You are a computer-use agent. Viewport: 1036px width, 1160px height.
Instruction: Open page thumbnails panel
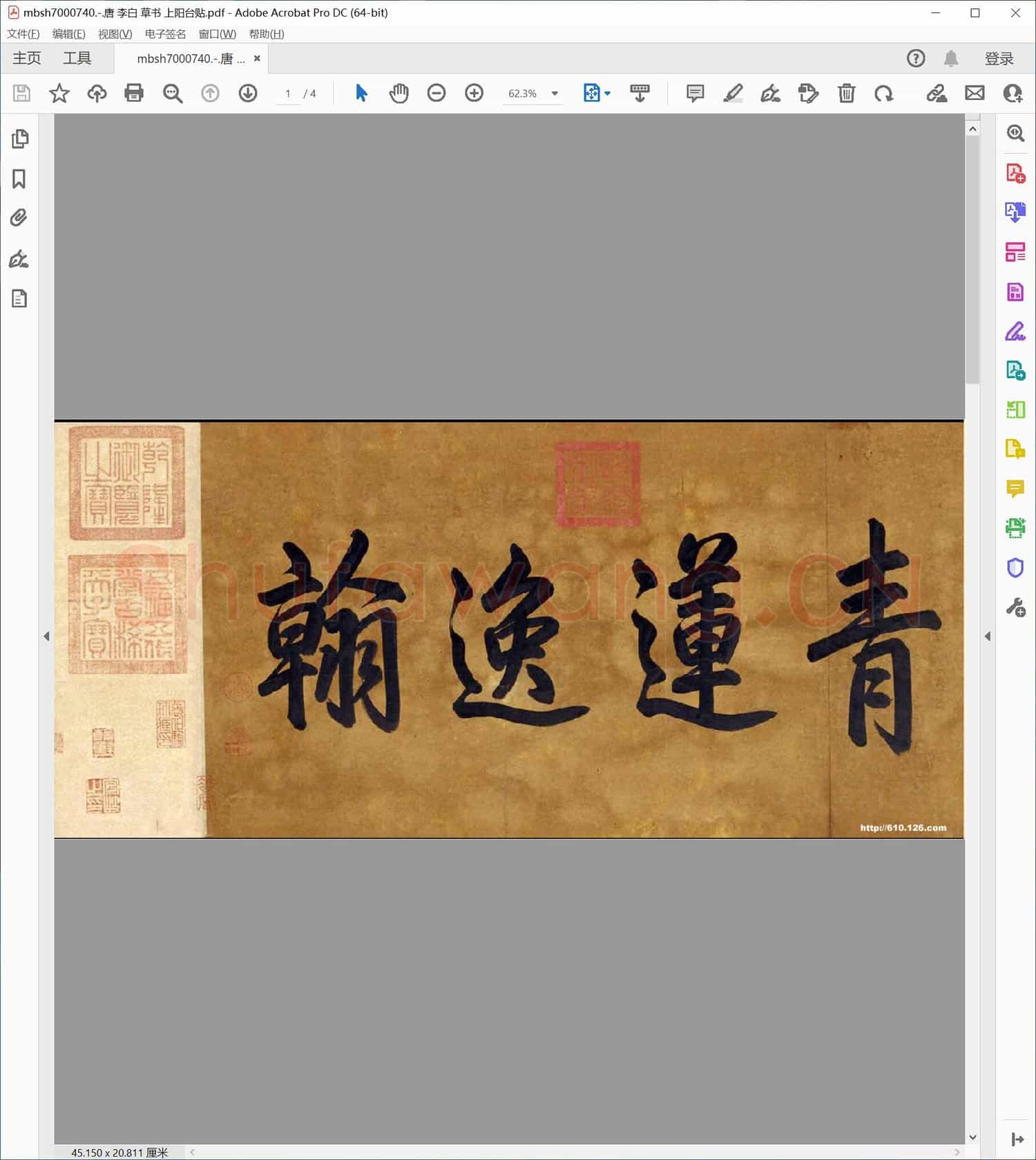[x=20, y=139]
